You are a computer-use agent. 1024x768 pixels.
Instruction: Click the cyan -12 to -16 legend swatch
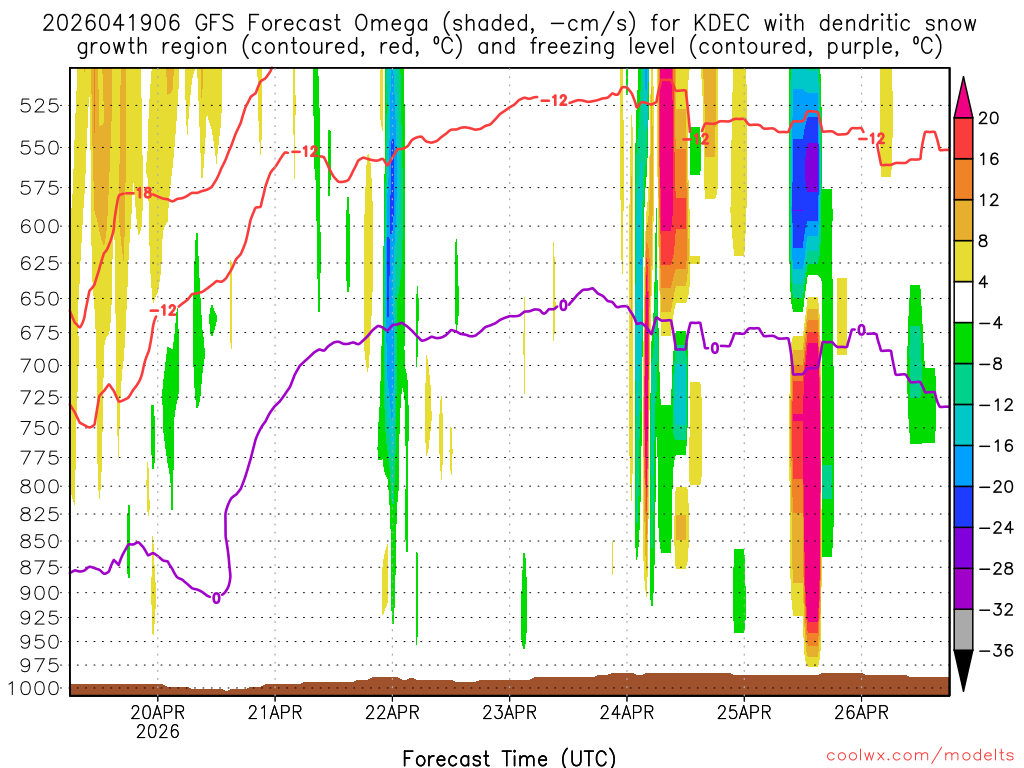coord(963,425)
